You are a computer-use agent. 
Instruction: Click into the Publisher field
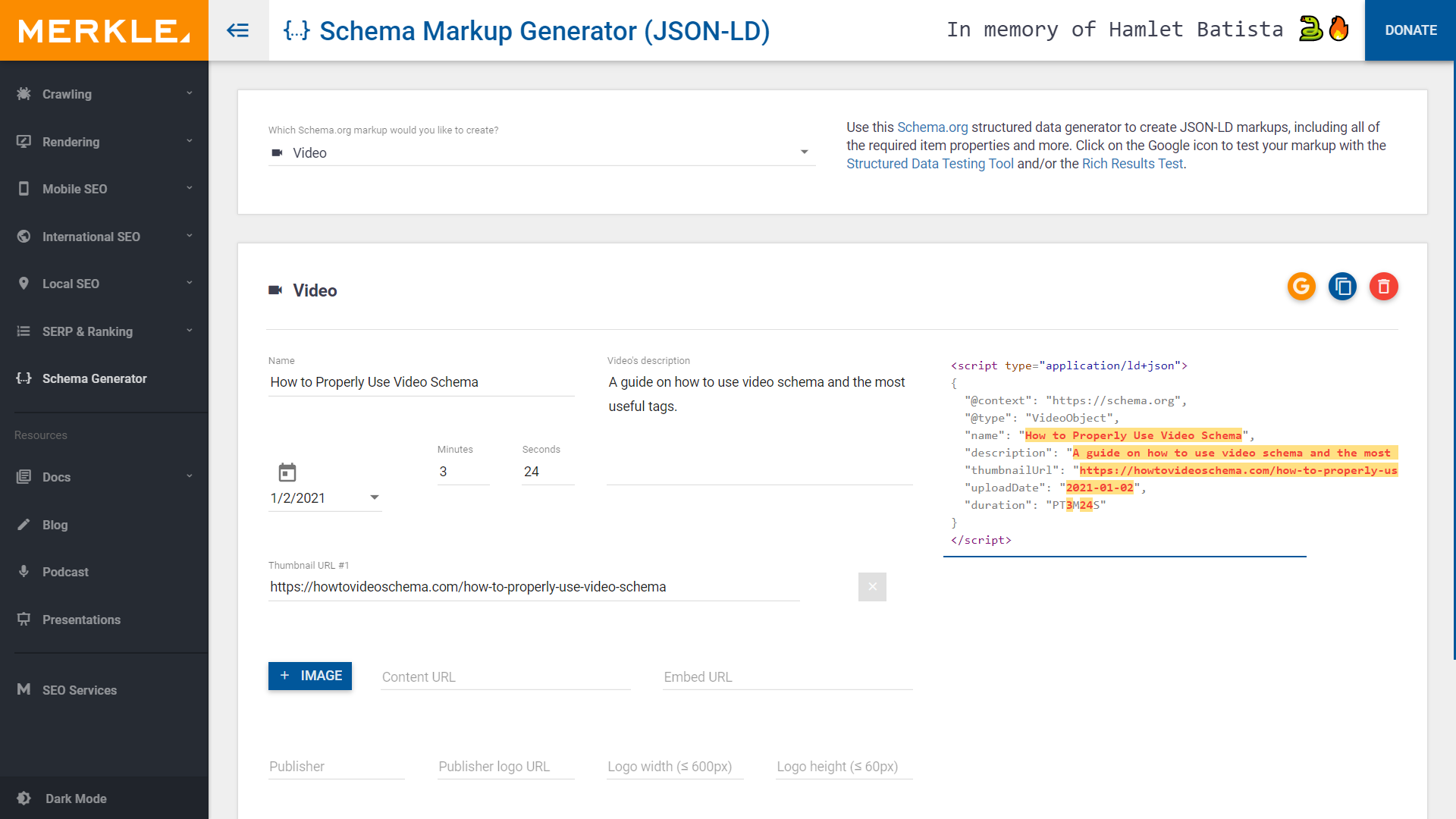pyautogui.click(x=336, y=767)
